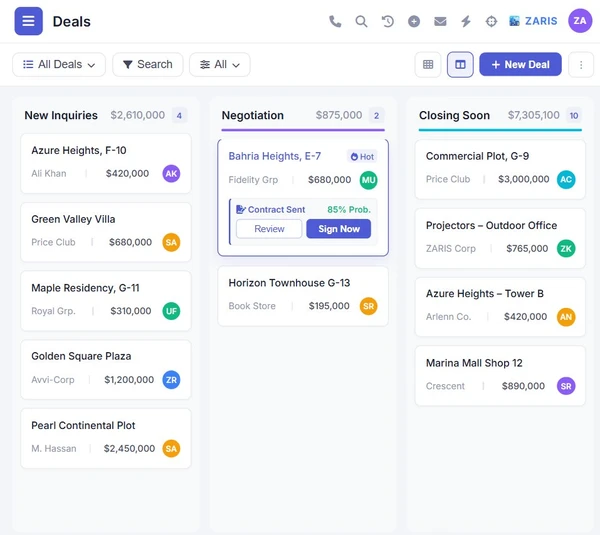Open the ZA user avatar
This screenshot has height=535, width=600.
click(x=580, y=21)
